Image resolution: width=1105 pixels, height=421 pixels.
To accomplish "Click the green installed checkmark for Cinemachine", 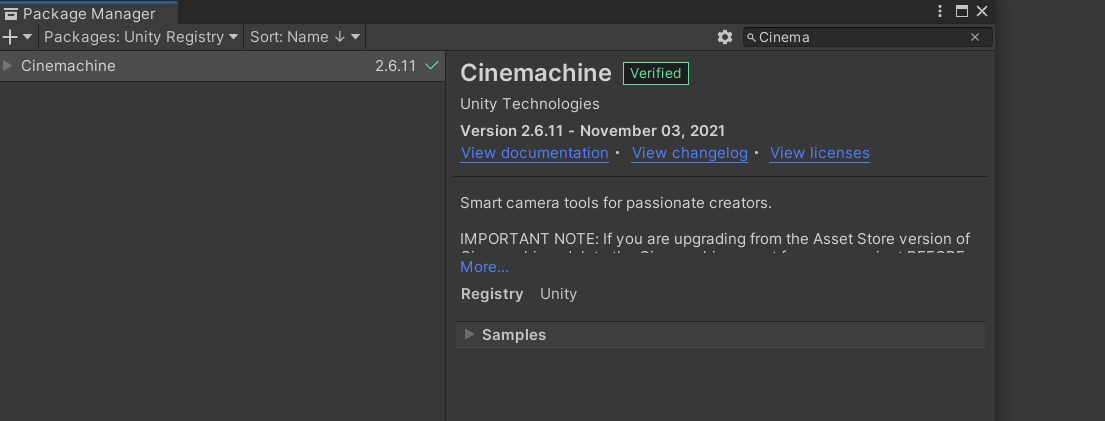I will pos(431,66).
